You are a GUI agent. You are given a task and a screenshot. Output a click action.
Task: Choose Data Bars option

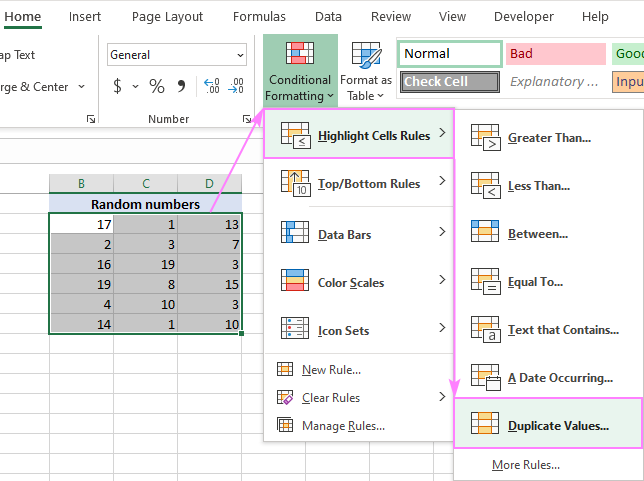point(344,234)
